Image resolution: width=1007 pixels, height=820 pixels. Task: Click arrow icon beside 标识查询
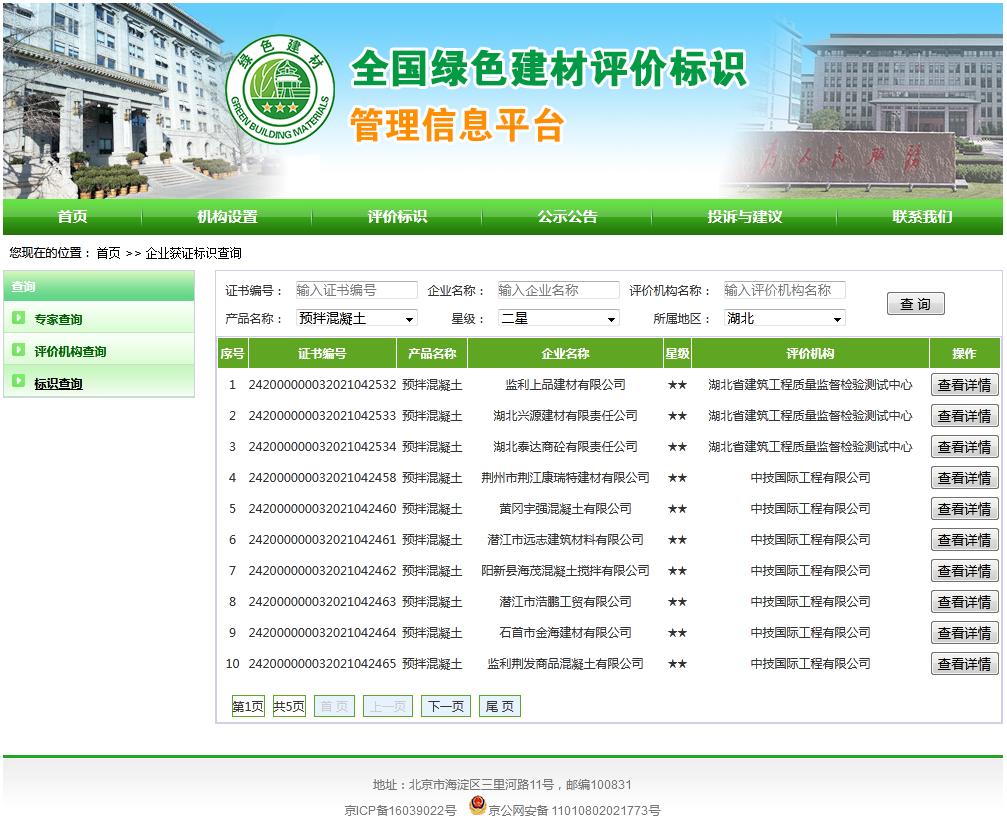[18, 381]
